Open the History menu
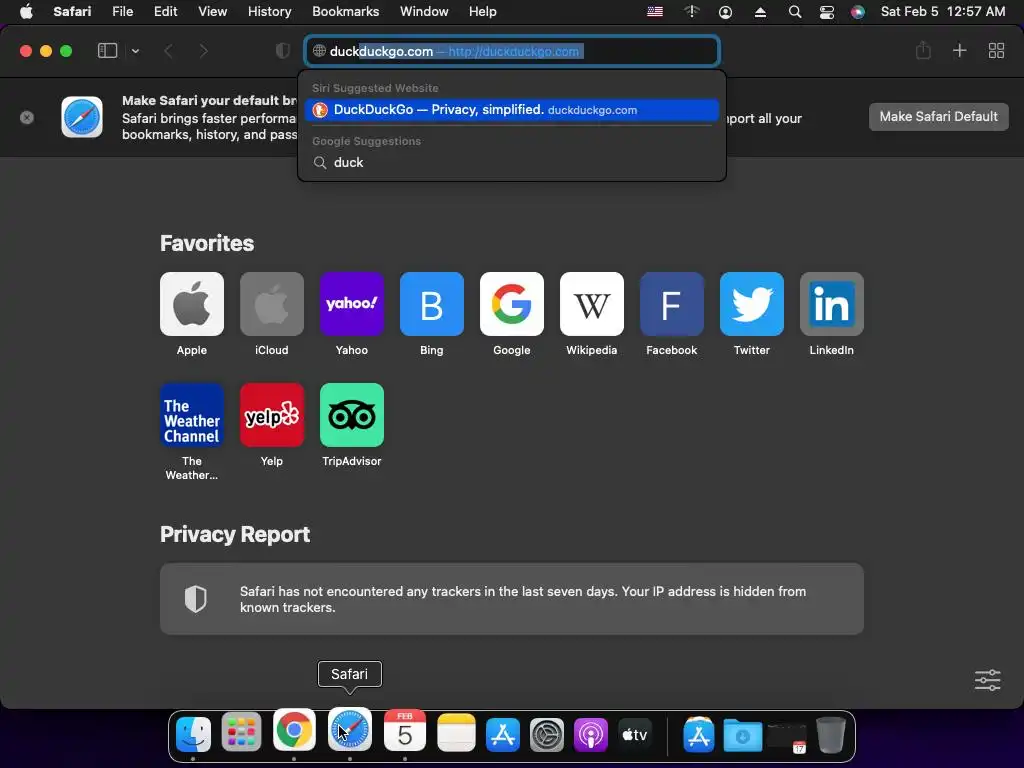The width and height of the screenshot is (1024, 768). (x=269, y=12)
